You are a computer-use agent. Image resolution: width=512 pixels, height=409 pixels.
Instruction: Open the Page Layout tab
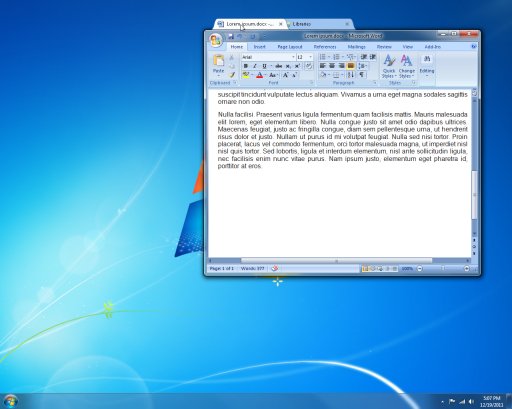coord(290,47)
